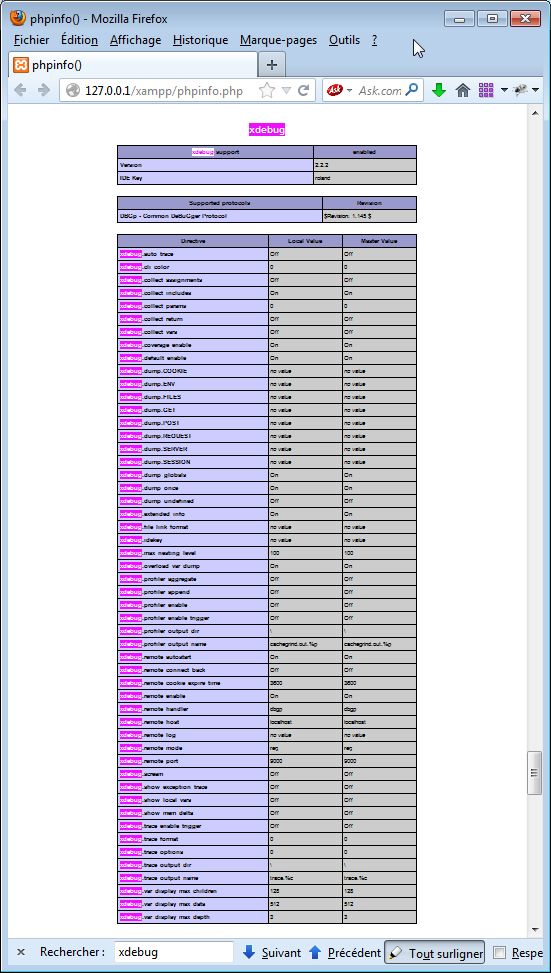Go to the Home page icon
Image resolution: width=551 pixels, height=973 pixels.
tap(463, 91)
